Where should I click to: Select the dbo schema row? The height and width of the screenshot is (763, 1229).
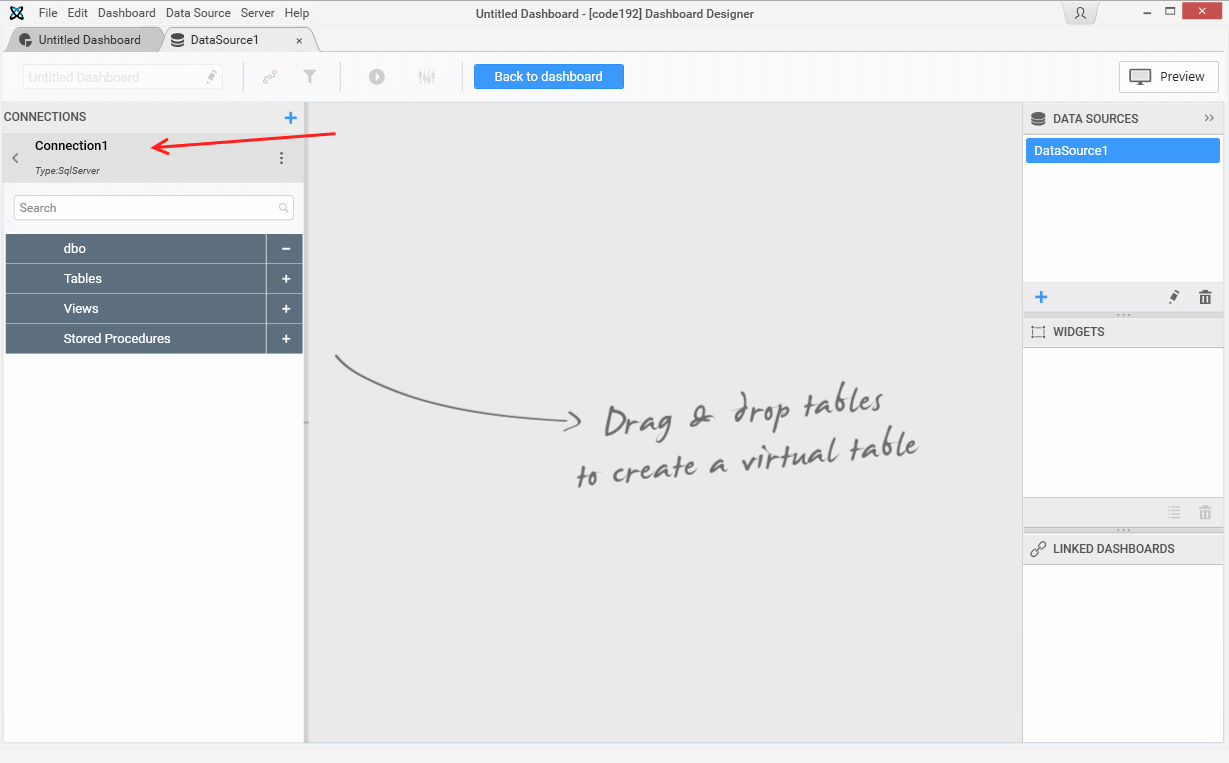(x=136, y=249)
